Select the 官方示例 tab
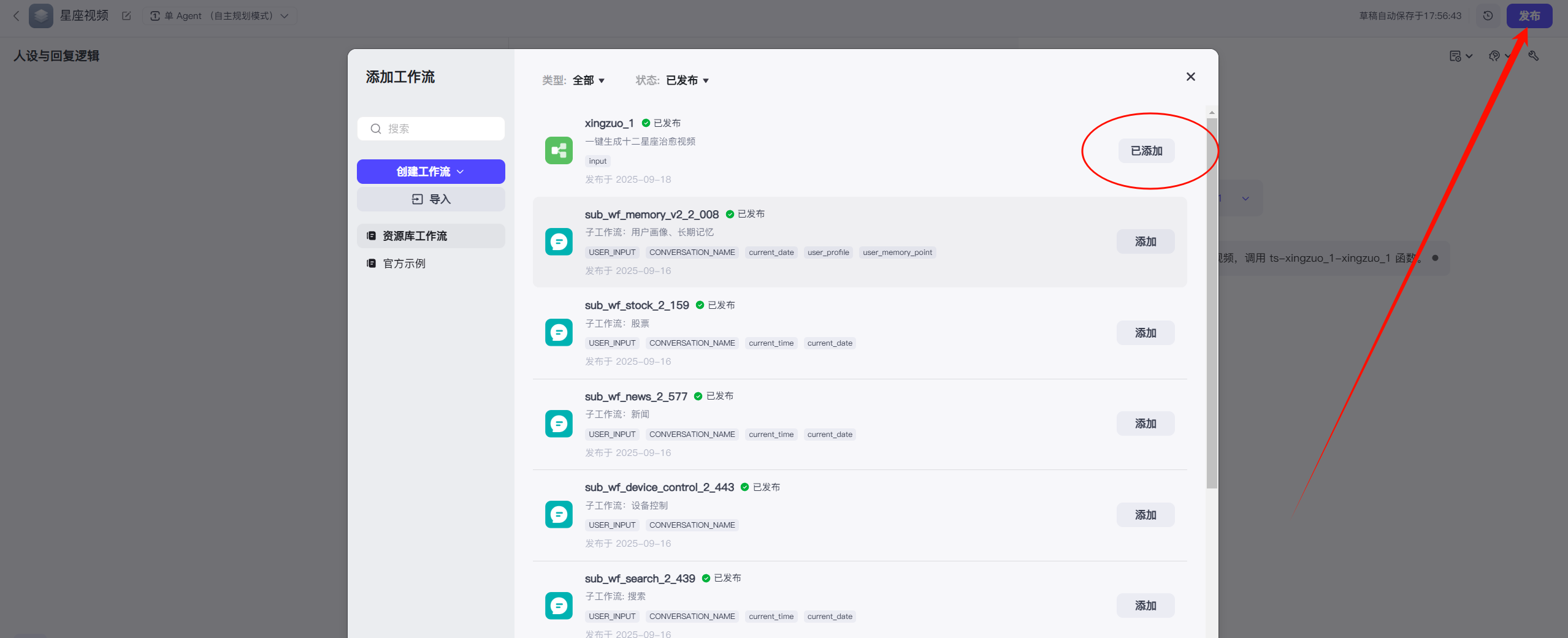The height and width of the screenshot is (638, 1568). [x=404, y=264]
